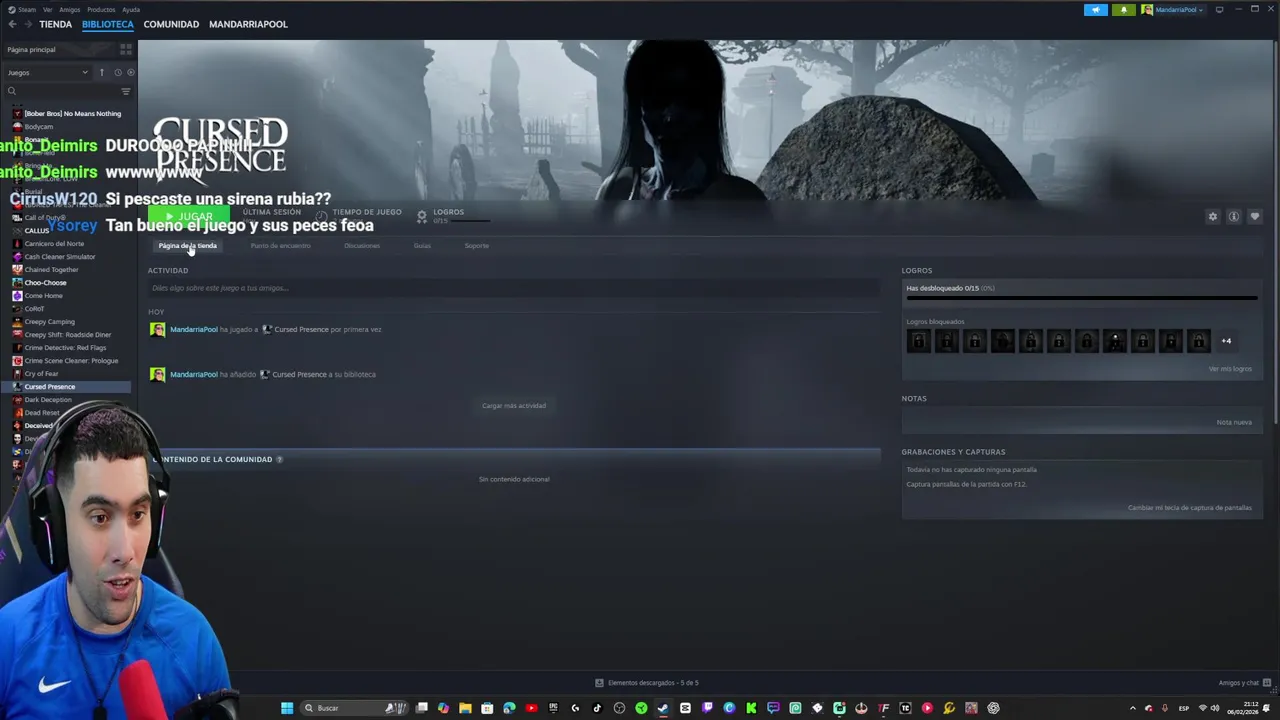Screen dimensions: 1280x720
Task: Open the Amigos y chat panel
Action: pyautogui.click(x=1243, y=683)
